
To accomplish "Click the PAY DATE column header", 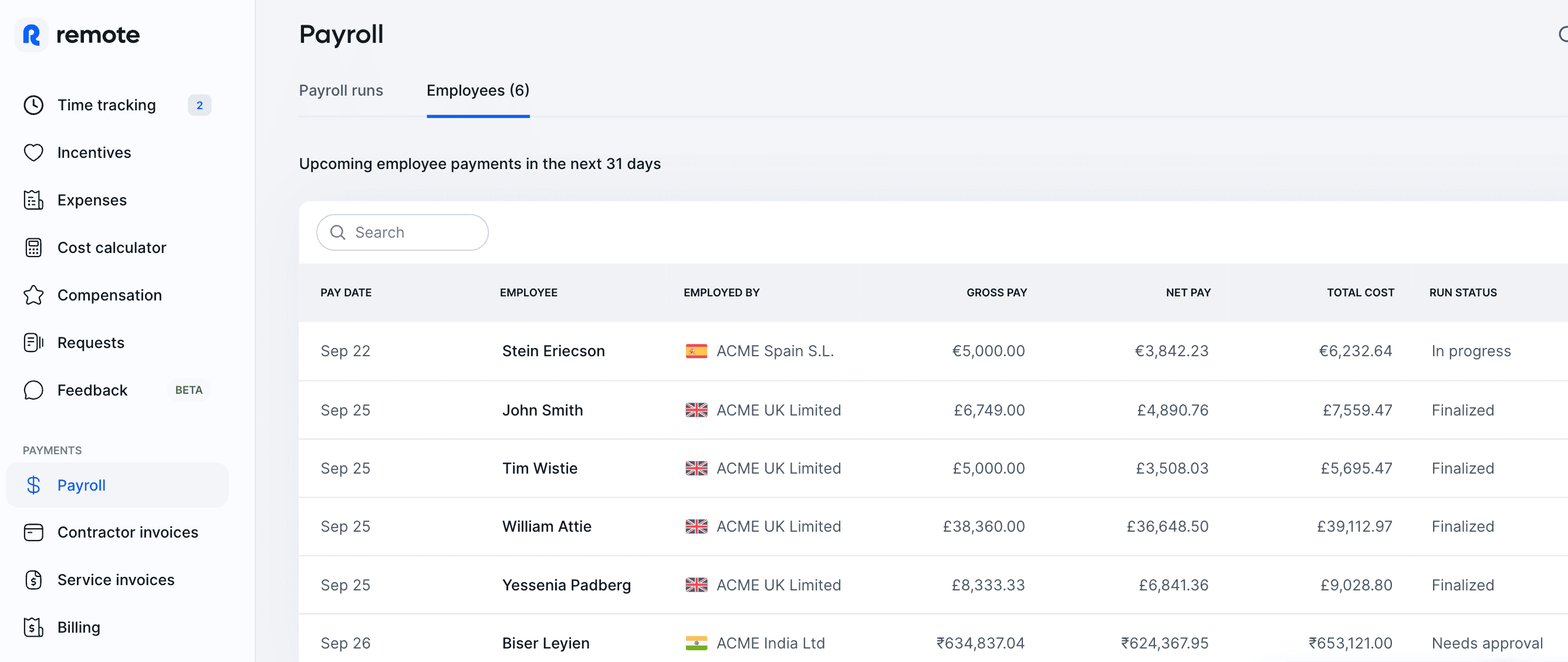I will click(x=346, y=292).
